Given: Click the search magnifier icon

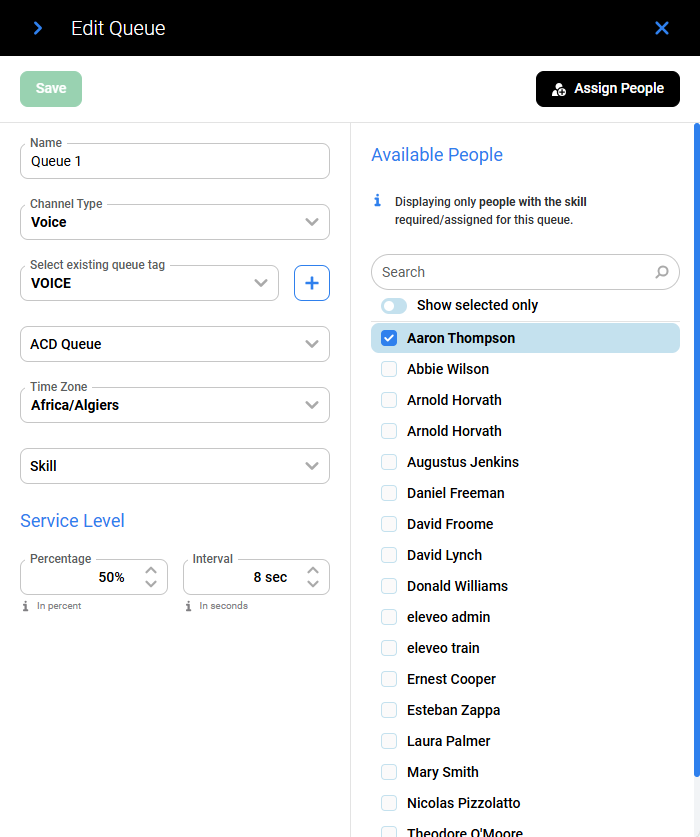Looking at the screenshot, I should [x=662, y=272].
